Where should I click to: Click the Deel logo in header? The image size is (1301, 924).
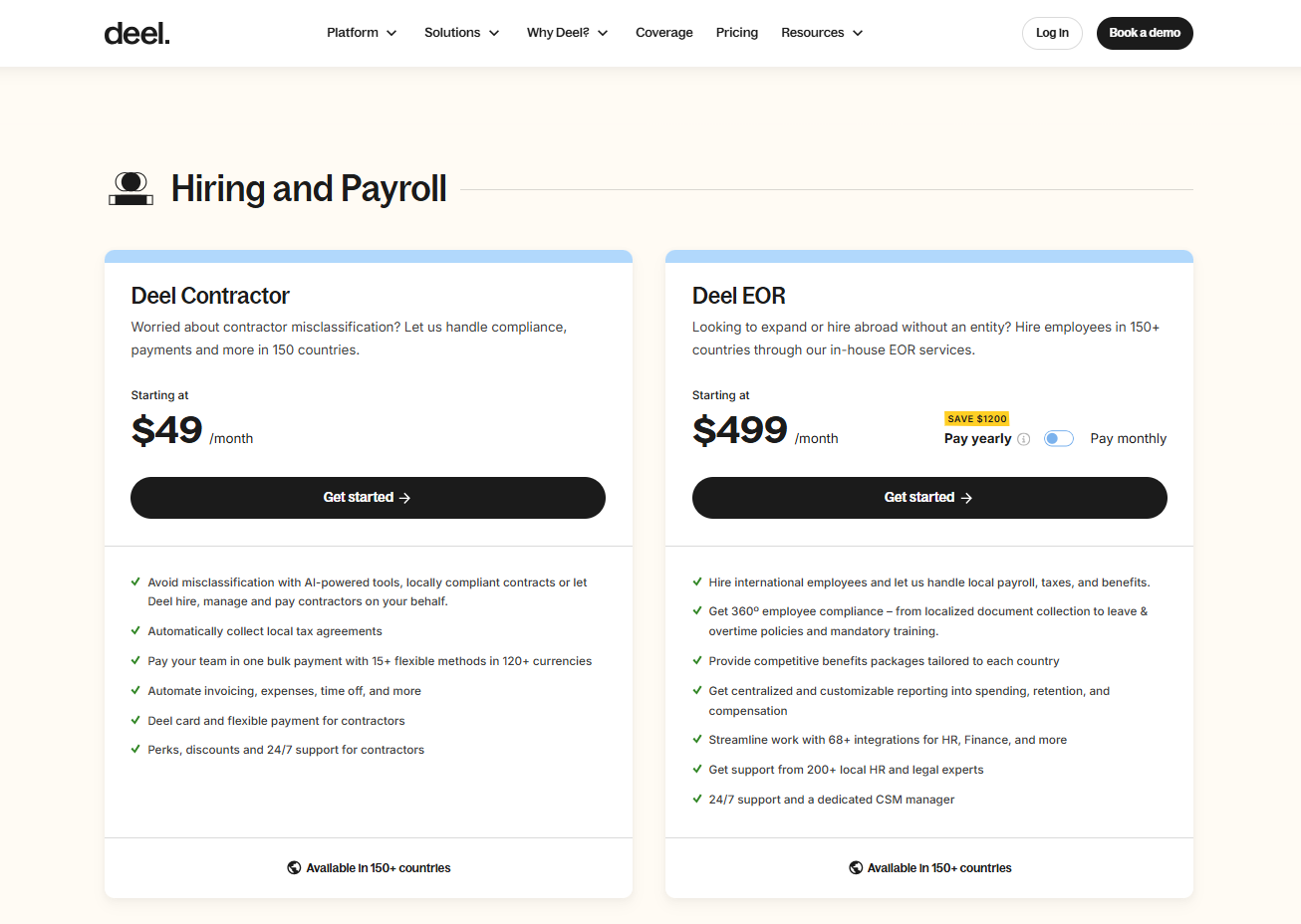(x=137, y=34)
